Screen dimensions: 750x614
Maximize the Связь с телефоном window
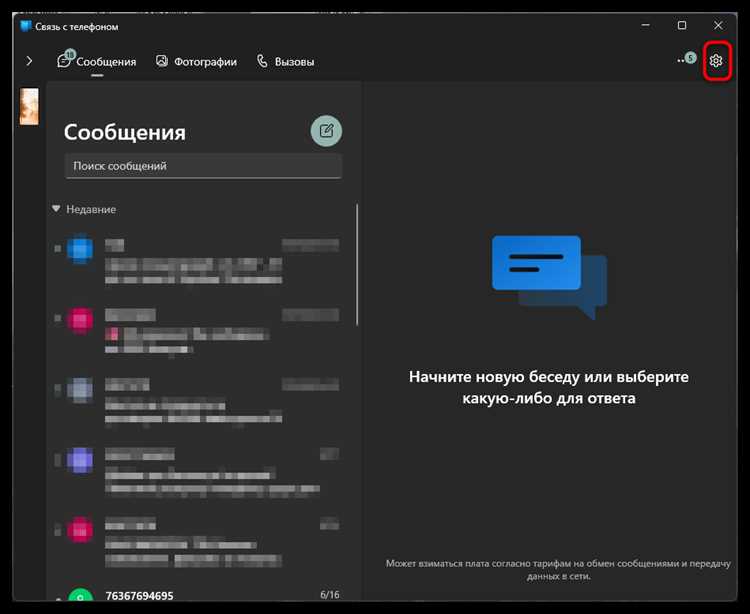(x=682, y=25)
